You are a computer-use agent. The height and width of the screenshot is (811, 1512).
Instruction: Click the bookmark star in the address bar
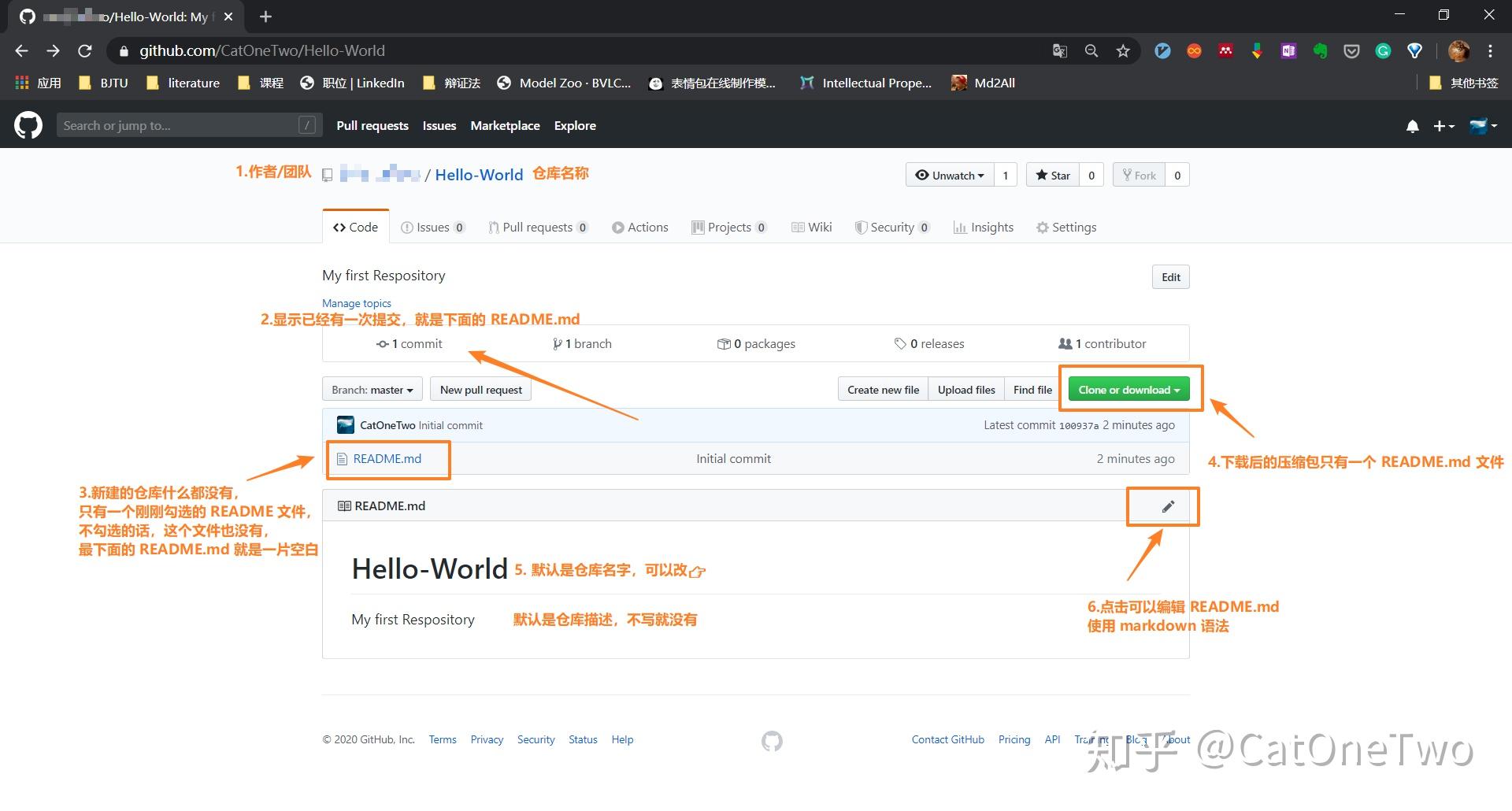point(1123,50)
